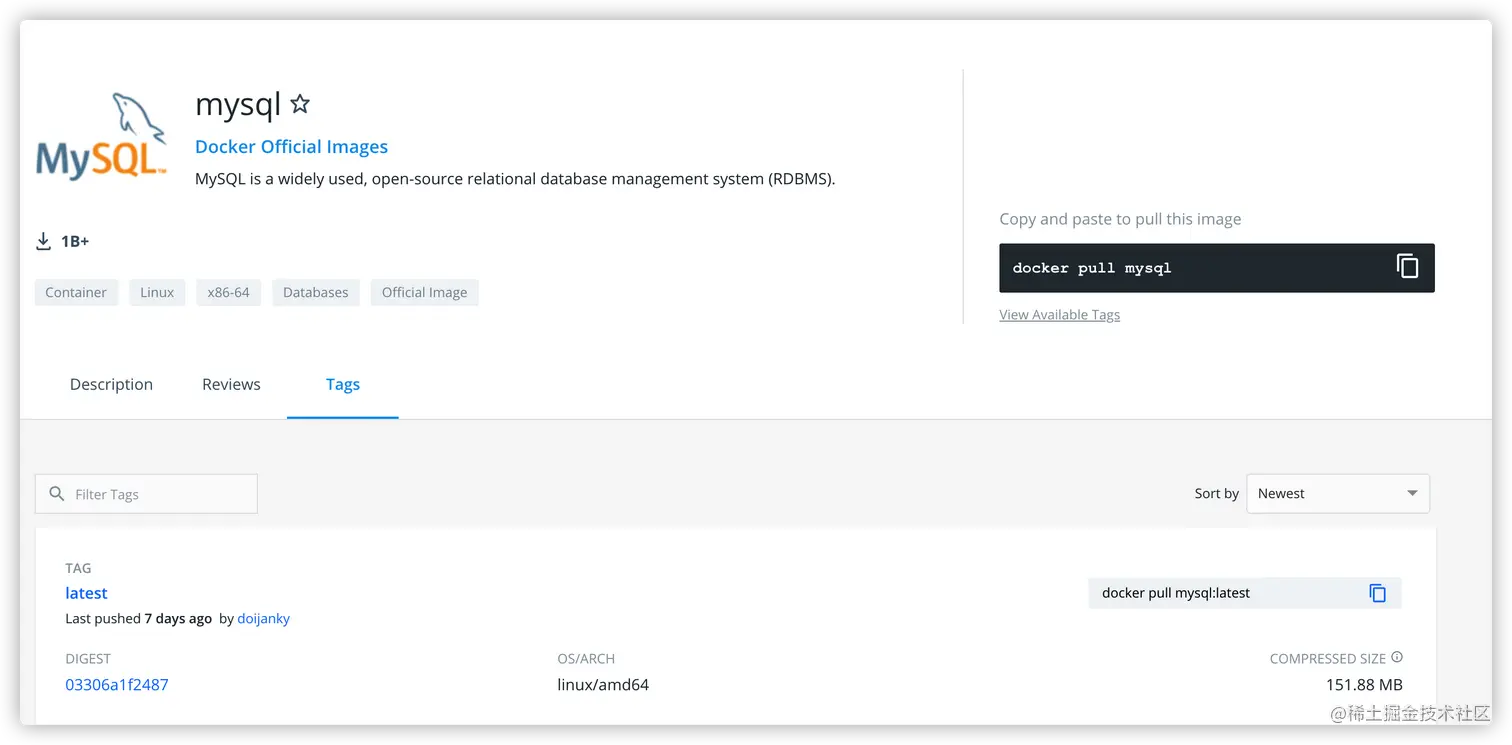Select the Tags tab
The image size is (1512, 745).
(343, 385)
